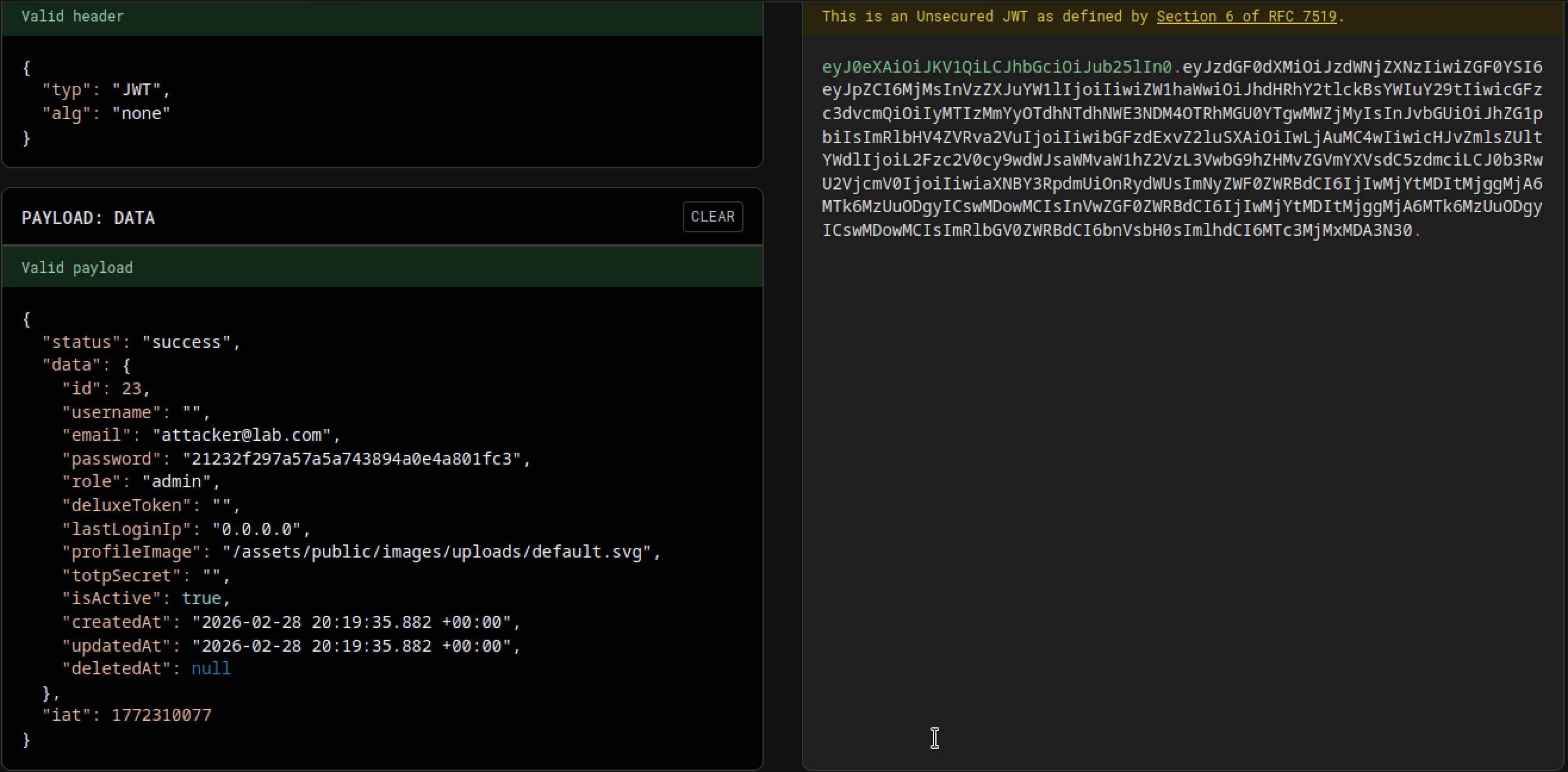Viewport: 1568px width, 772px height.
Task: Click the CLEAR button in payload panel
Action: 712,217
